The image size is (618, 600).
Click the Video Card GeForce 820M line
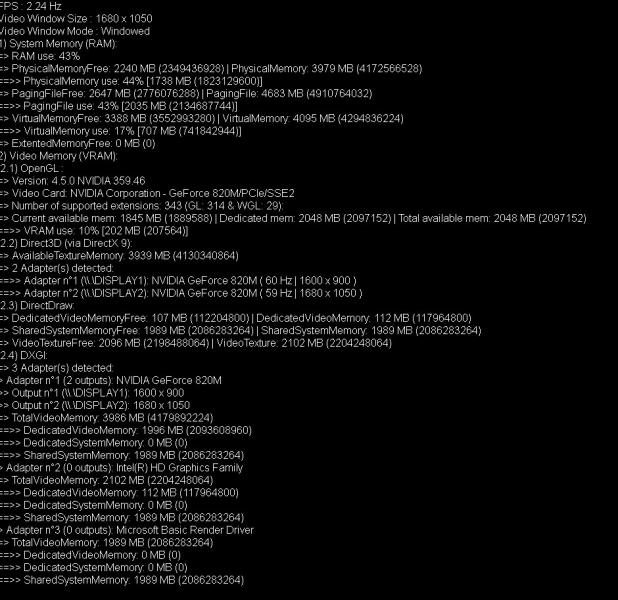[147, 194]
